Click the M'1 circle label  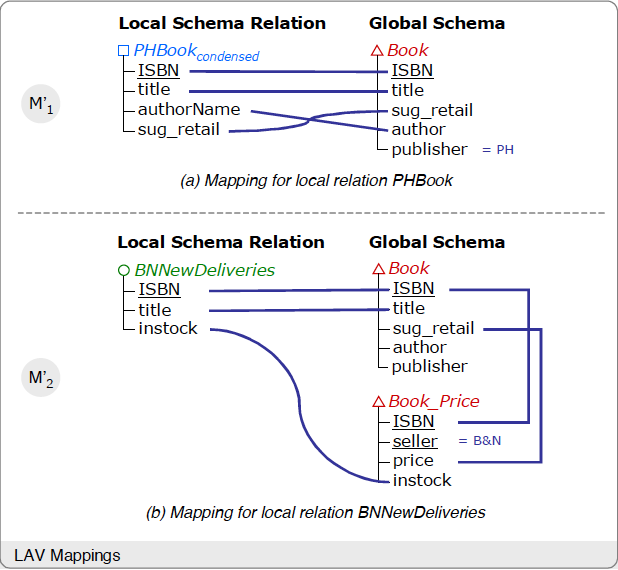pyautogui.click(x=41, y=104)
